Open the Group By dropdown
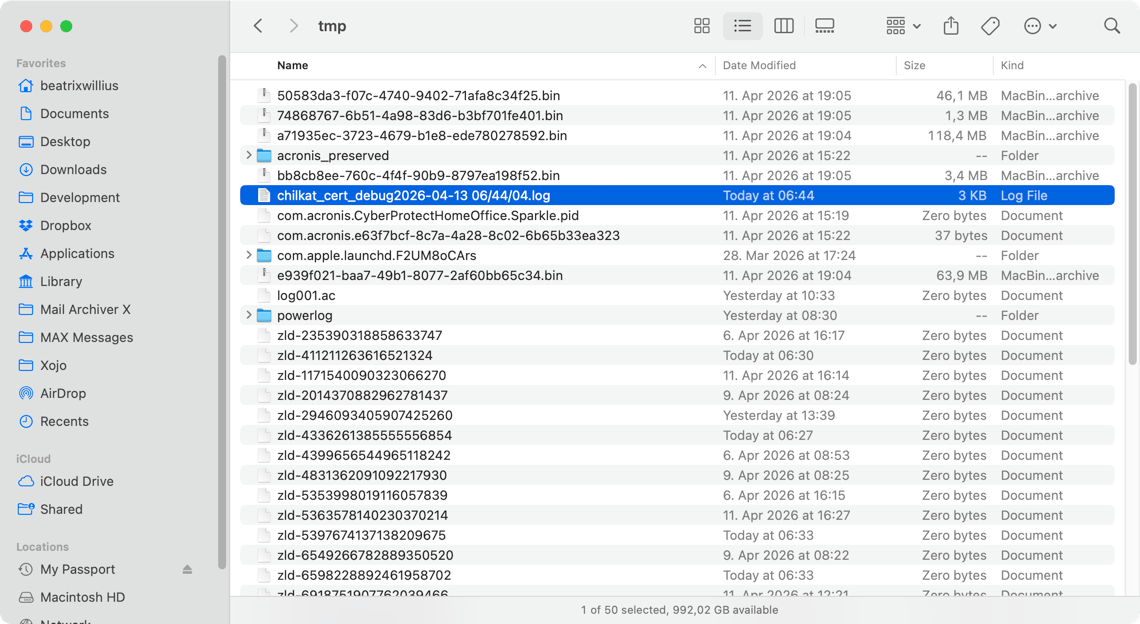The height and width of the screenshot is (624, 1140). (902, 26)
